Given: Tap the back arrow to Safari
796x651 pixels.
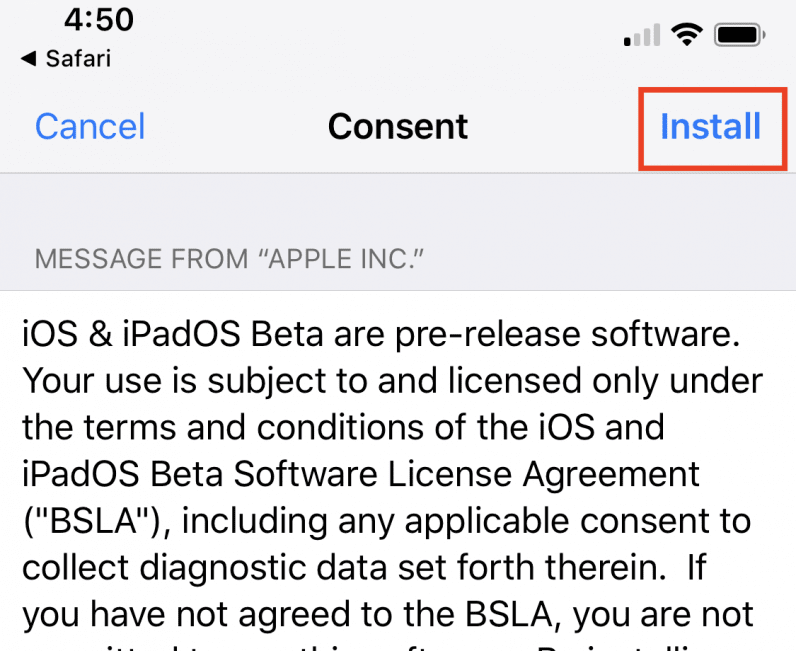Looking at the screenshot, I should [28, 58].
